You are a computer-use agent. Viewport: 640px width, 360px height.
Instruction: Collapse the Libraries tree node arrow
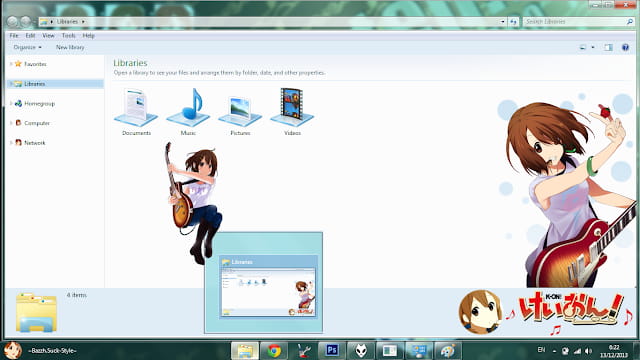11,84
